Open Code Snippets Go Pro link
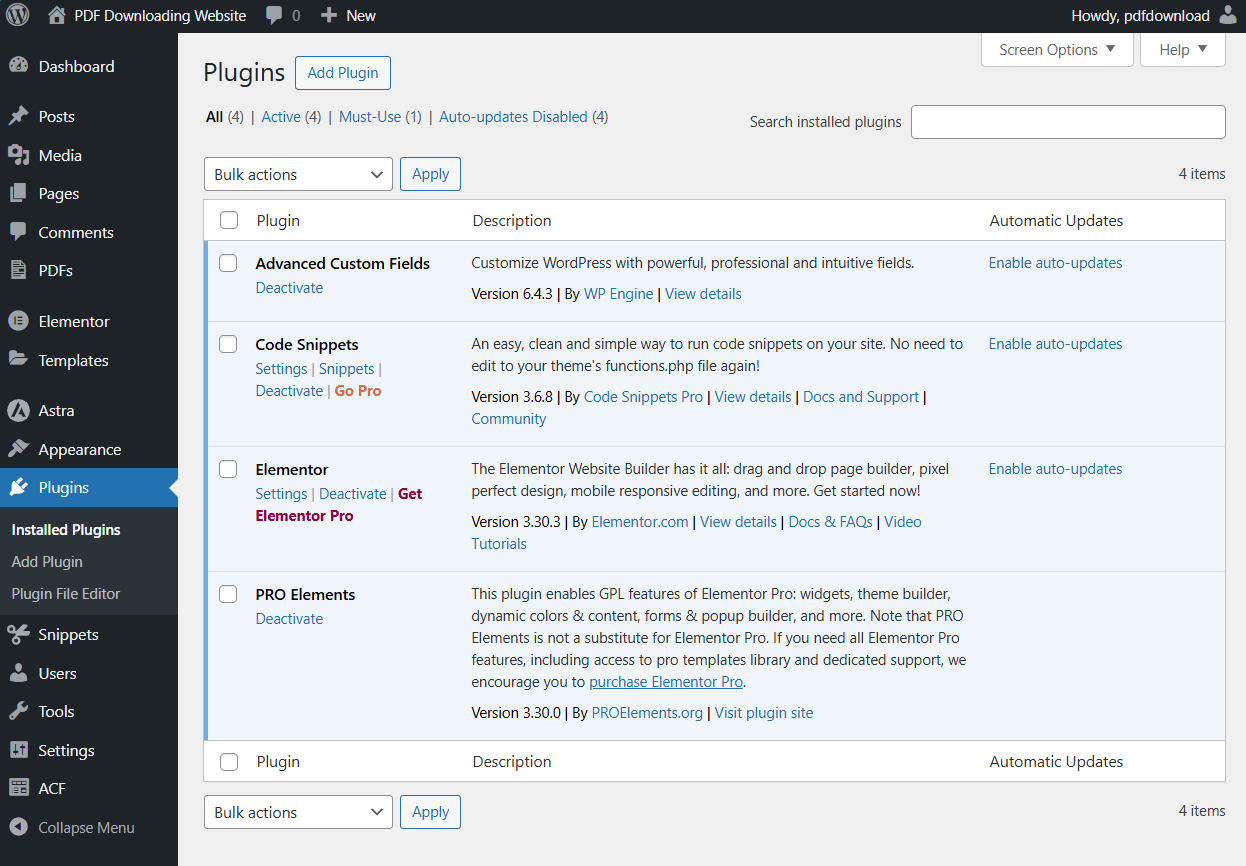Viewport: 1246px width, 866px height. click(x=358, y=391)
